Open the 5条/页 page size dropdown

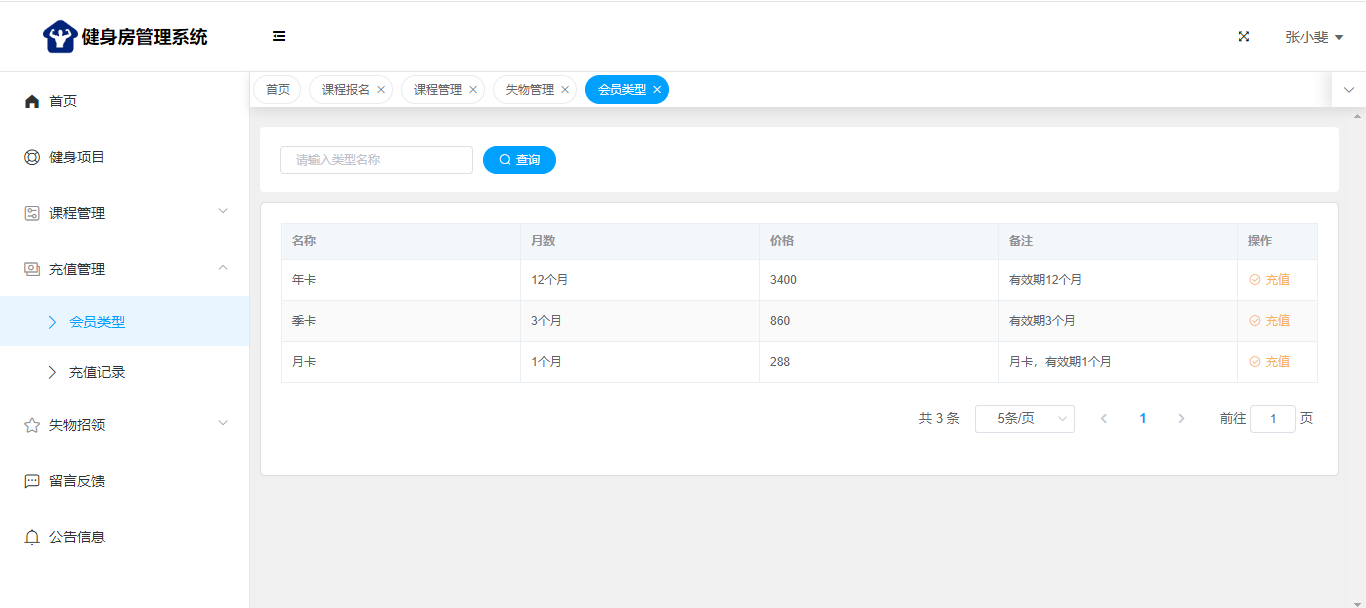point(1025,419)
